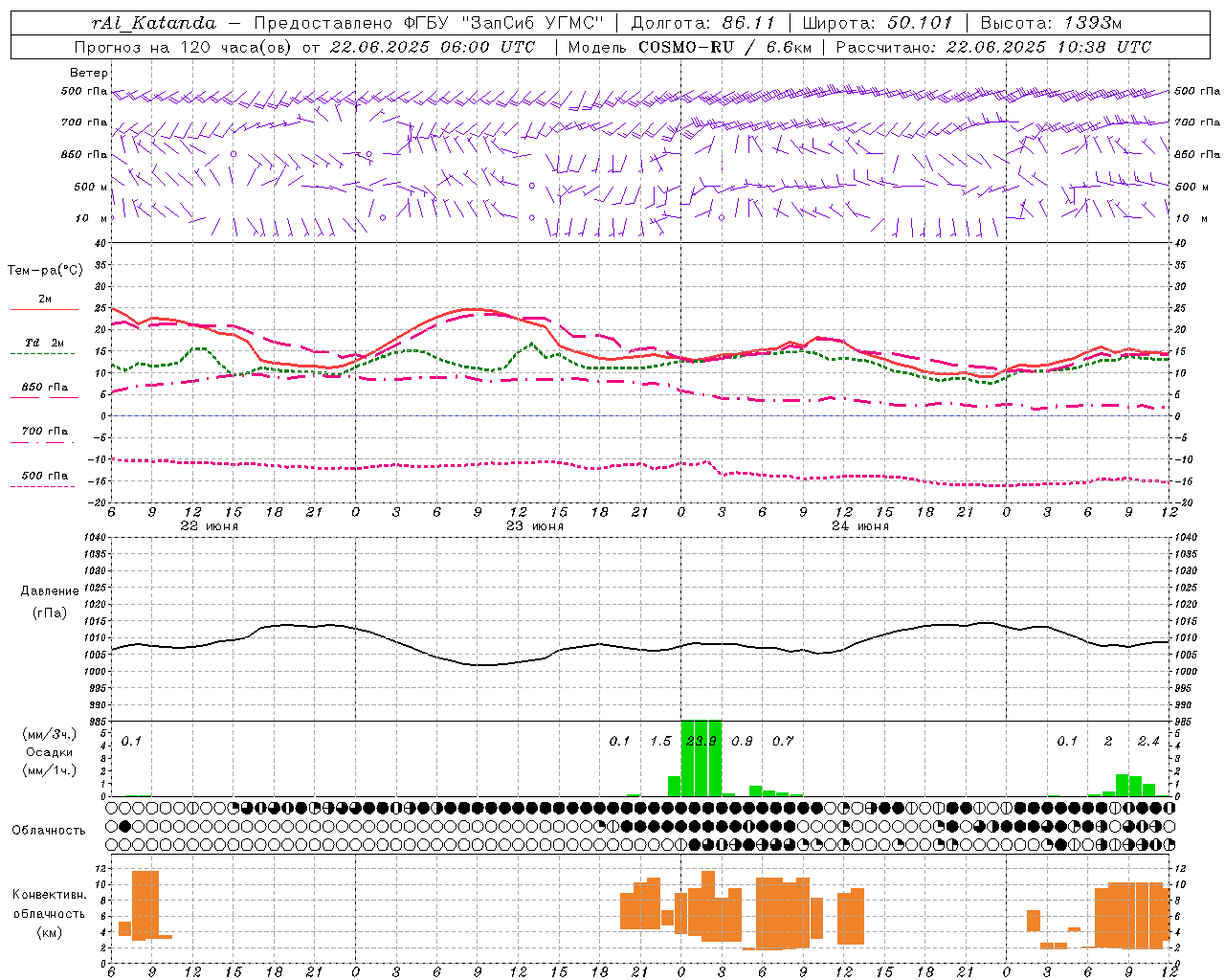
Task: Click the Ветер panel label
Action: (x=89, y=73)
